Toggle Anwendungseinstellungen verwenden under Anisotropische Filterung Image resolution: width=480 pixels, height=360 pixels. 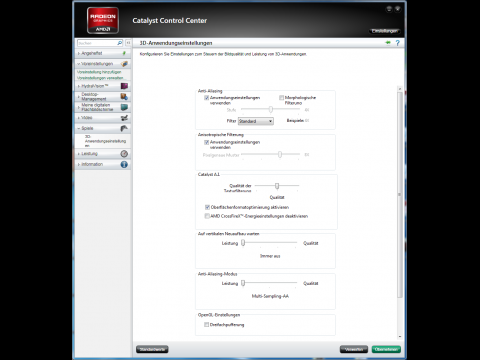click(x=207, y=142)
